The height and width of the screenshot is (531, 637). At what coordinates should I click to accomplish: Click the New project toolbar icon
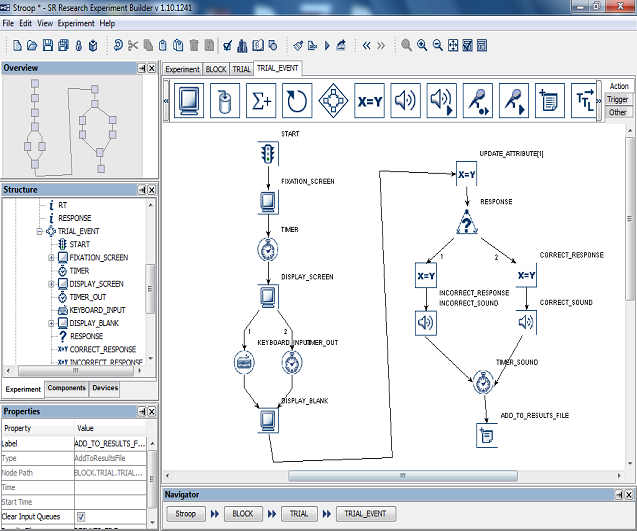17,45
